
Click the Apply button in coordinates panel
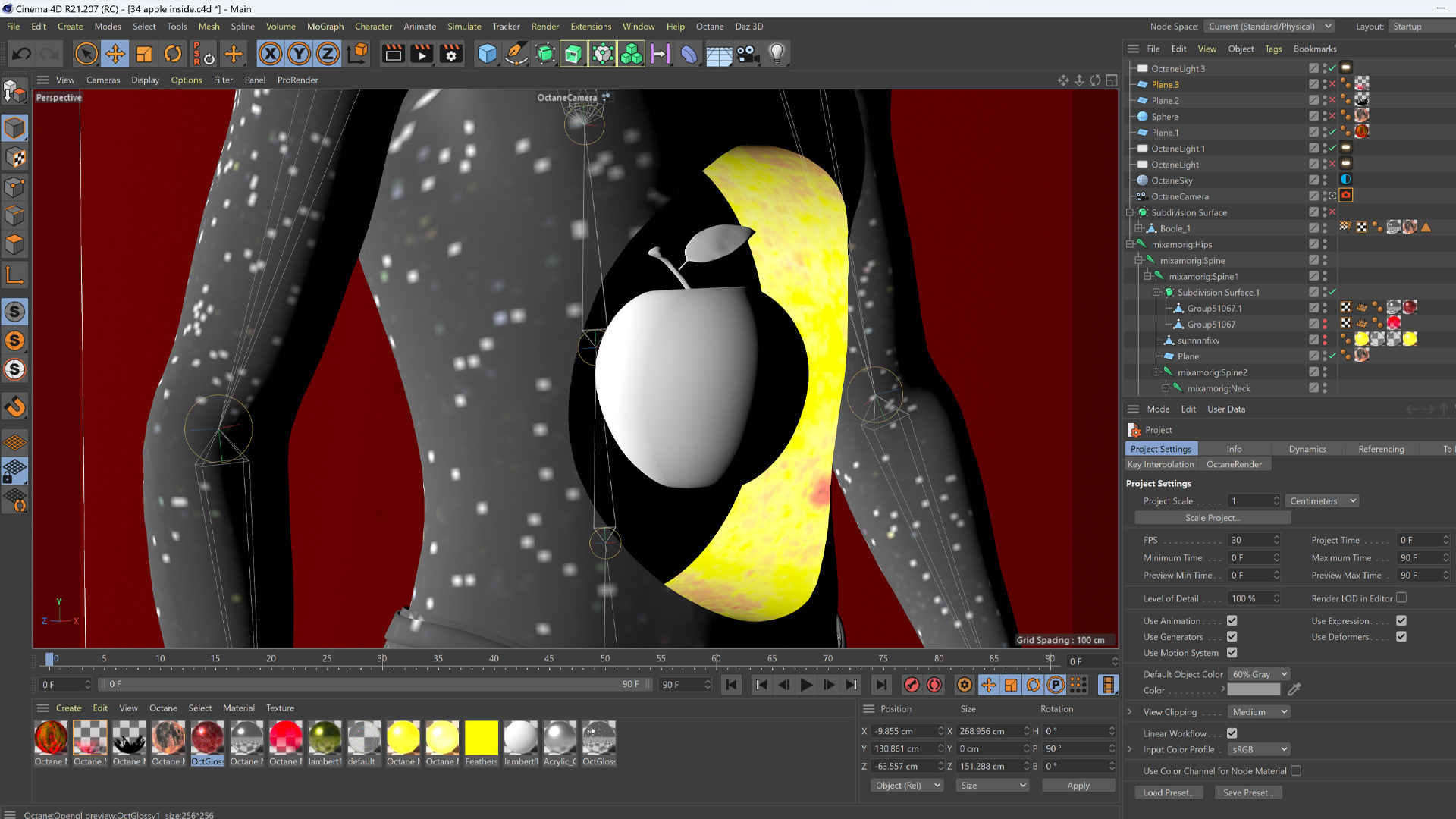click(x=1078, y=786)
